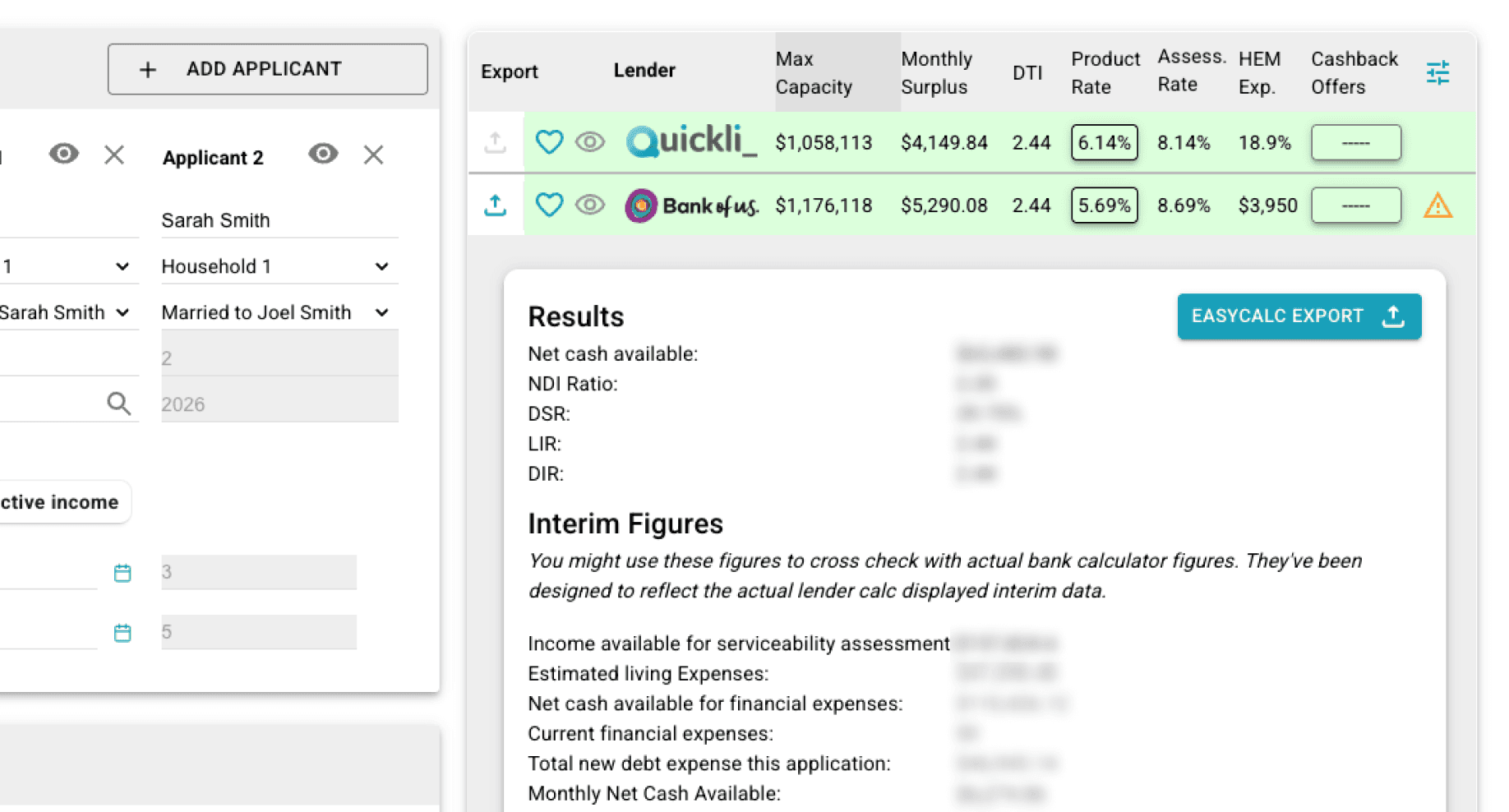This screenshot has width=1509, height=812.
Task: Click the warning triangle on Bank of us row
Action: pos(1438,205)
